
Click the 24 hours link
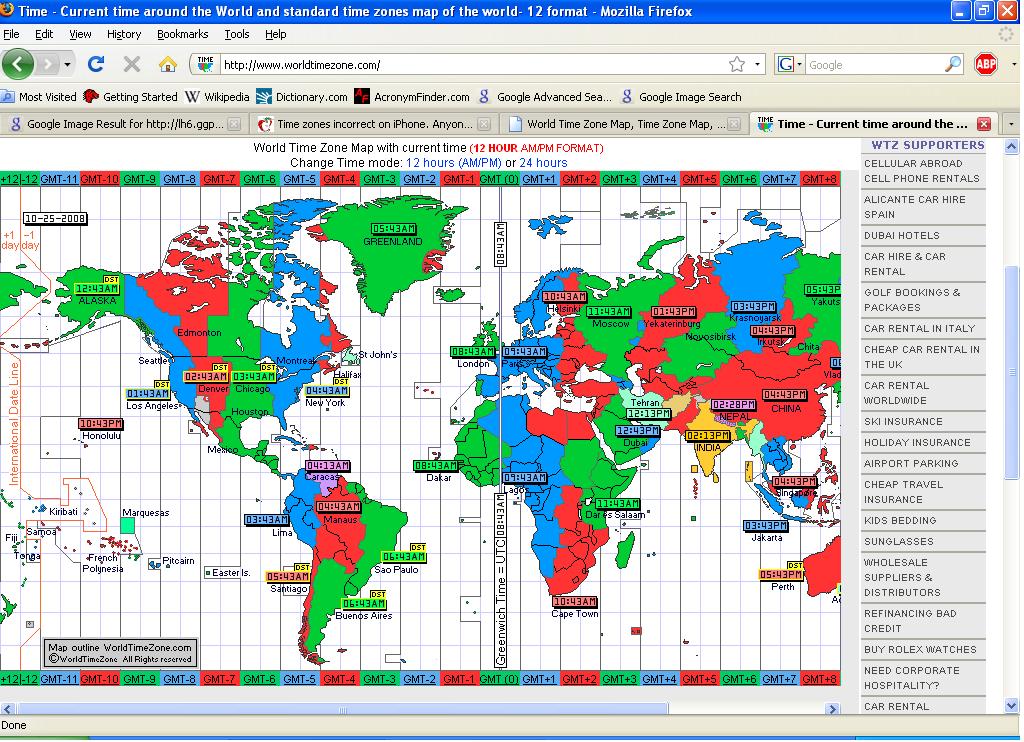pyautogui.click(x=543, y=163)
